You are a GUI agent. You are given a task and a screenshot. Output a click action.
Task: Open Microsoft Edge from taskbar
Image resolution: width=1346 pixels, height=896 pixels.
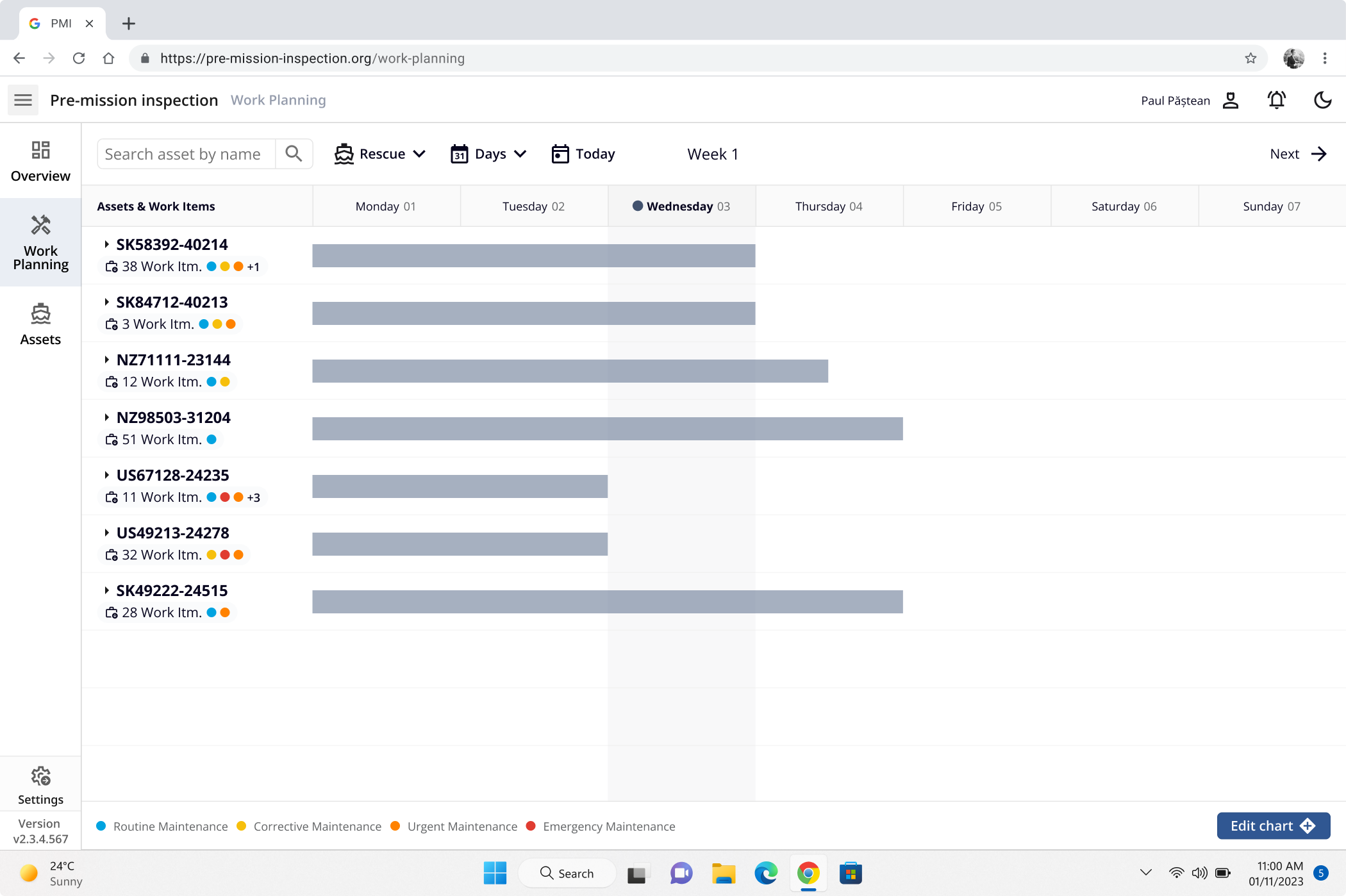(x=765, y=873)
